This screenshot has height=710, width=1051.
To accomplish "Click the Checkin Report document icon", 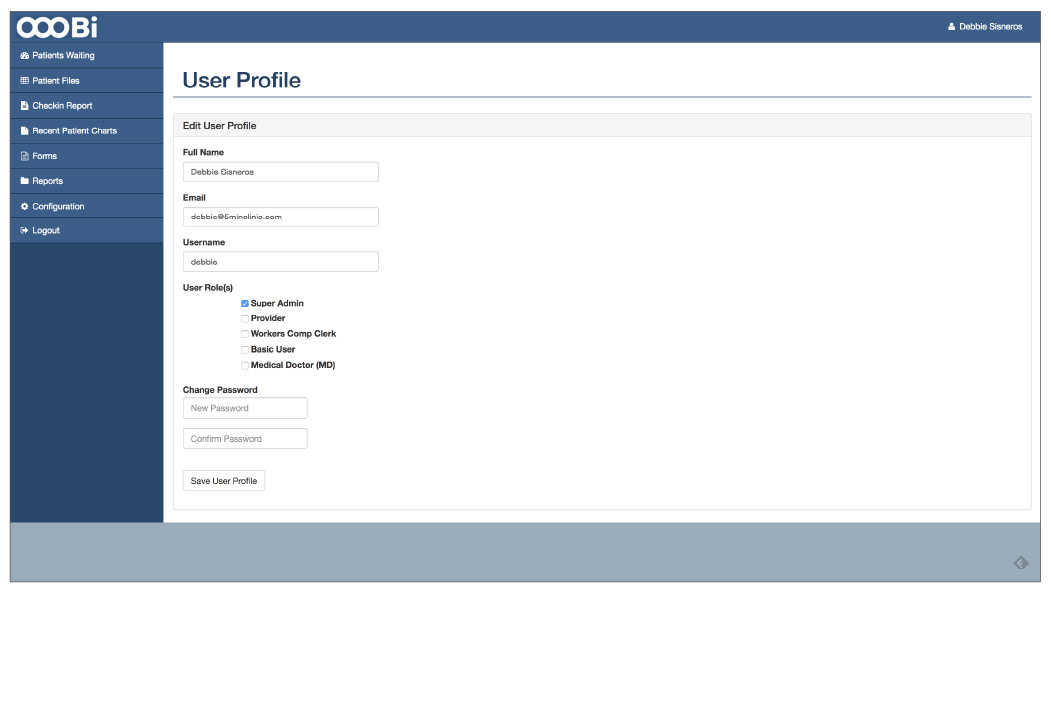I will tap(25, 106).
